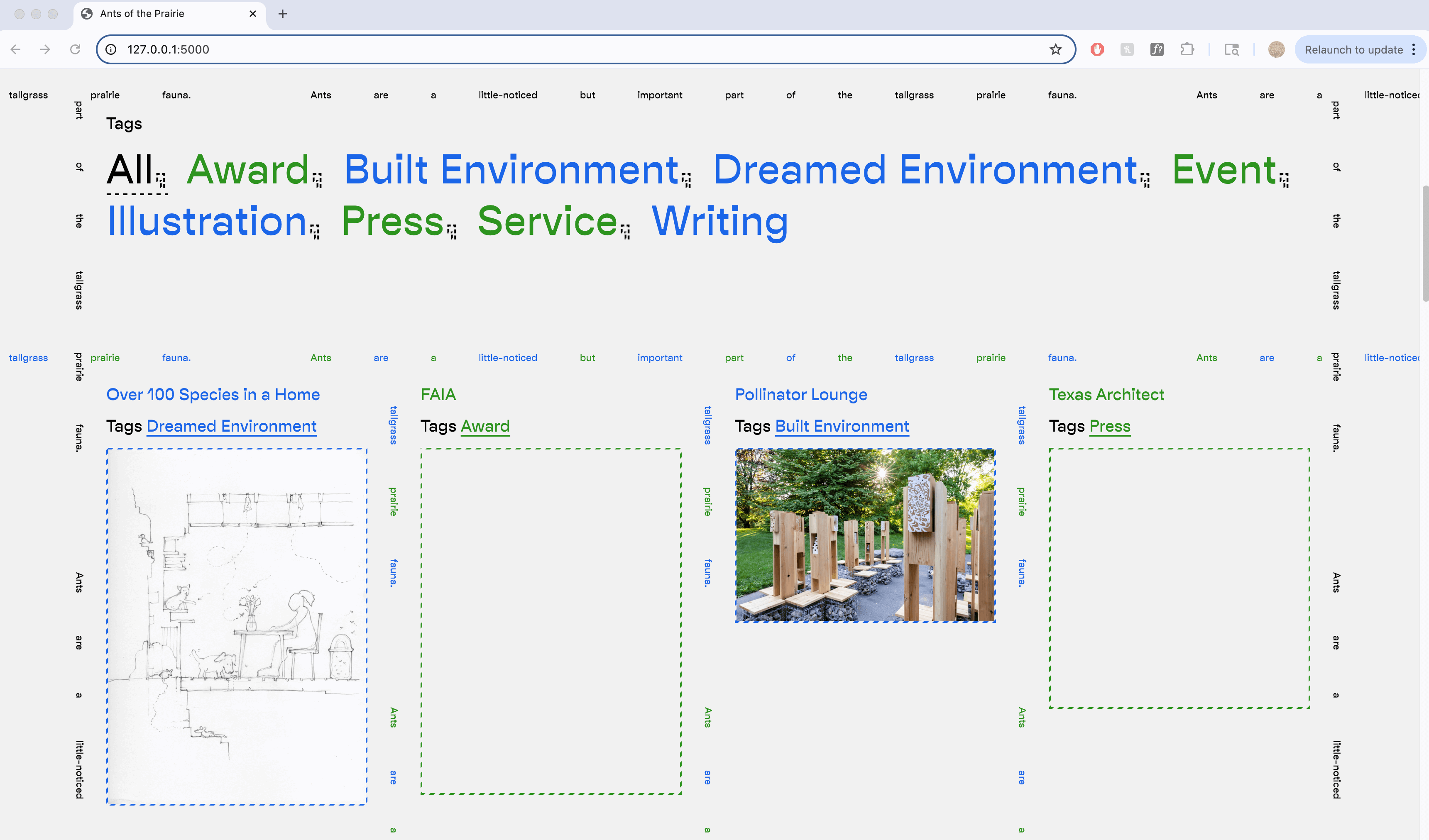Click the browser forward arrow
The image size is (1429, 840).
45,49
